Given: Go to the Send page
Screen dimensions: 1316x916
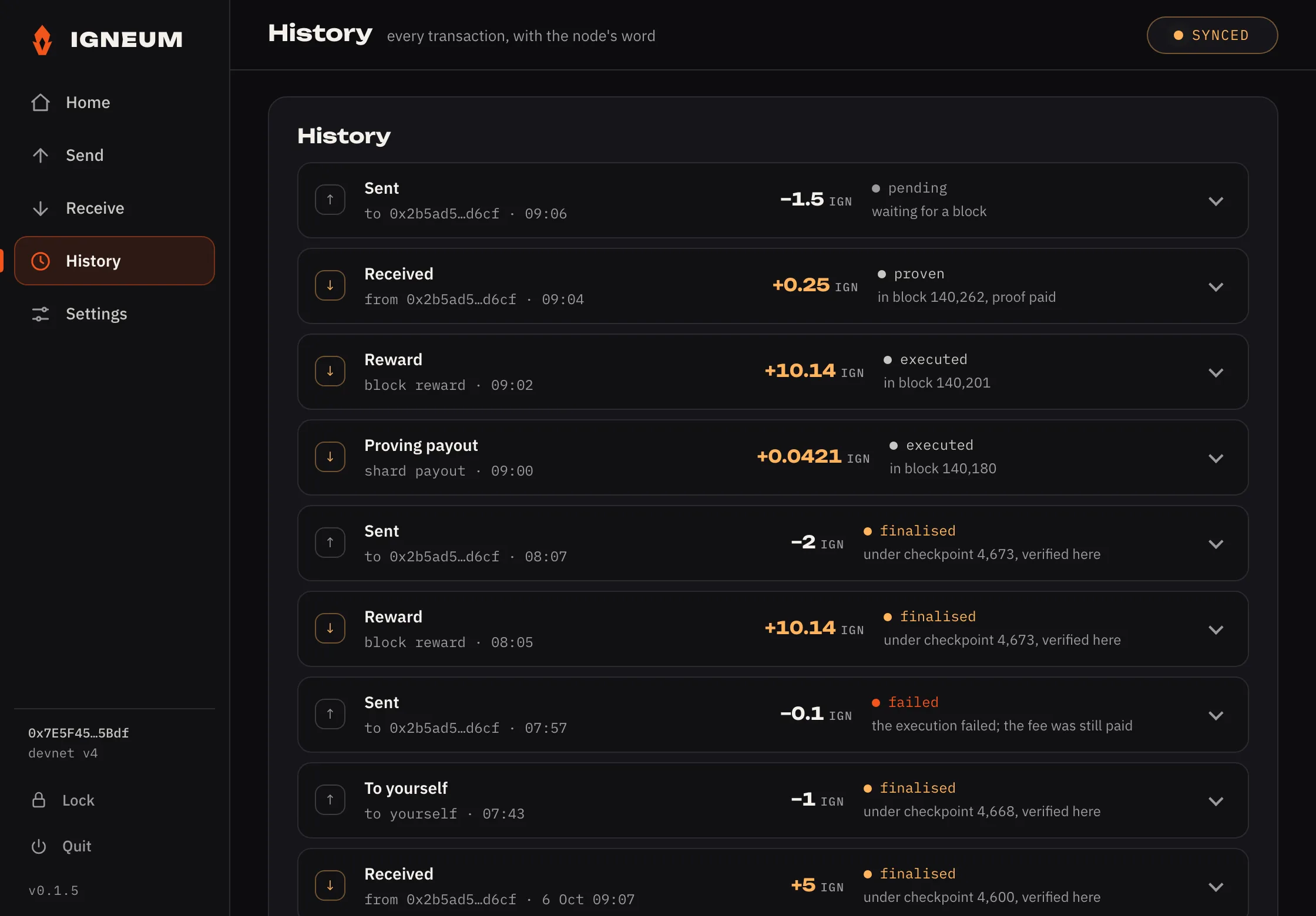Looking at the screenshot, I should click(x=115, y=156).
